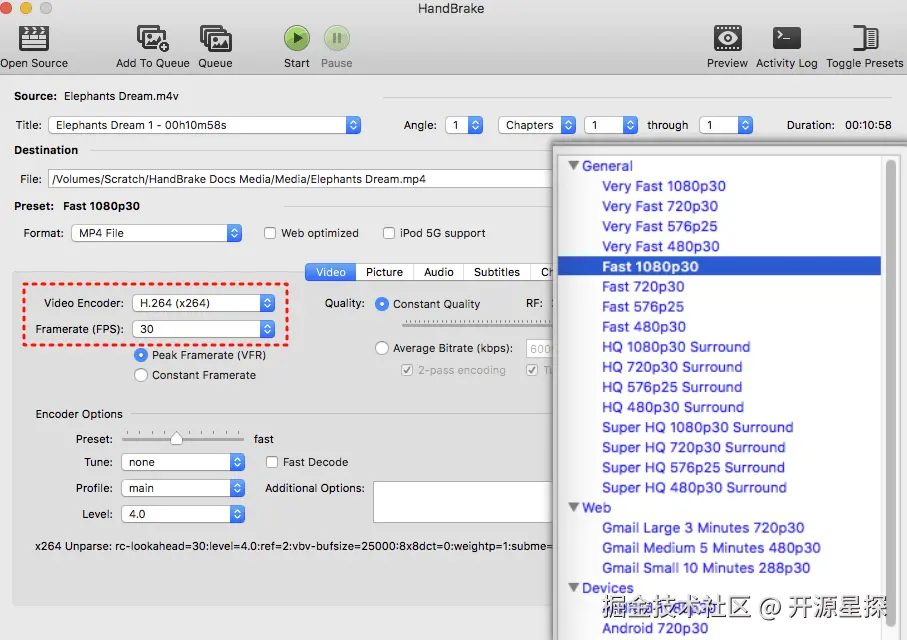The width and height of the screenshot is (907, 640).
Task: Open the Activity Log terminal icon
Action: [x=787, y=39]
